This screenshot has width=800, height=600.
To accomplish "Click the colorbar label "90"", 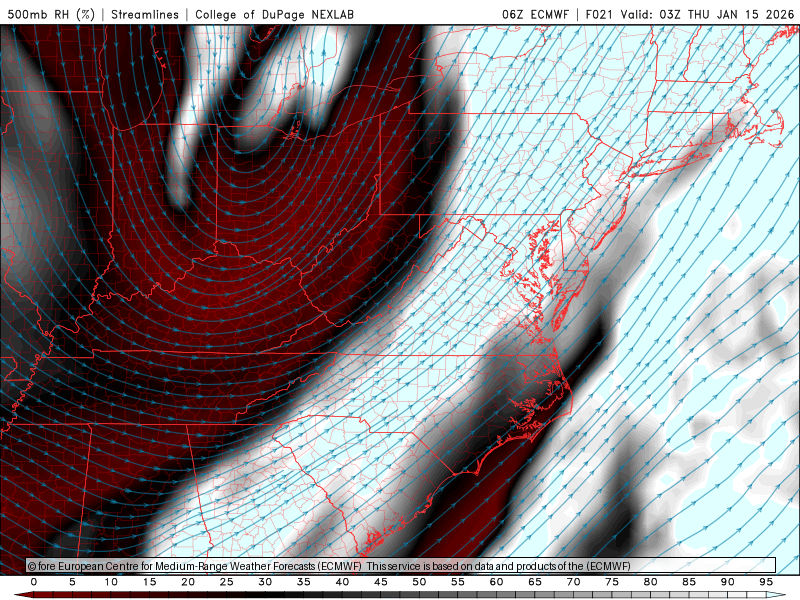I will [728, 582].
